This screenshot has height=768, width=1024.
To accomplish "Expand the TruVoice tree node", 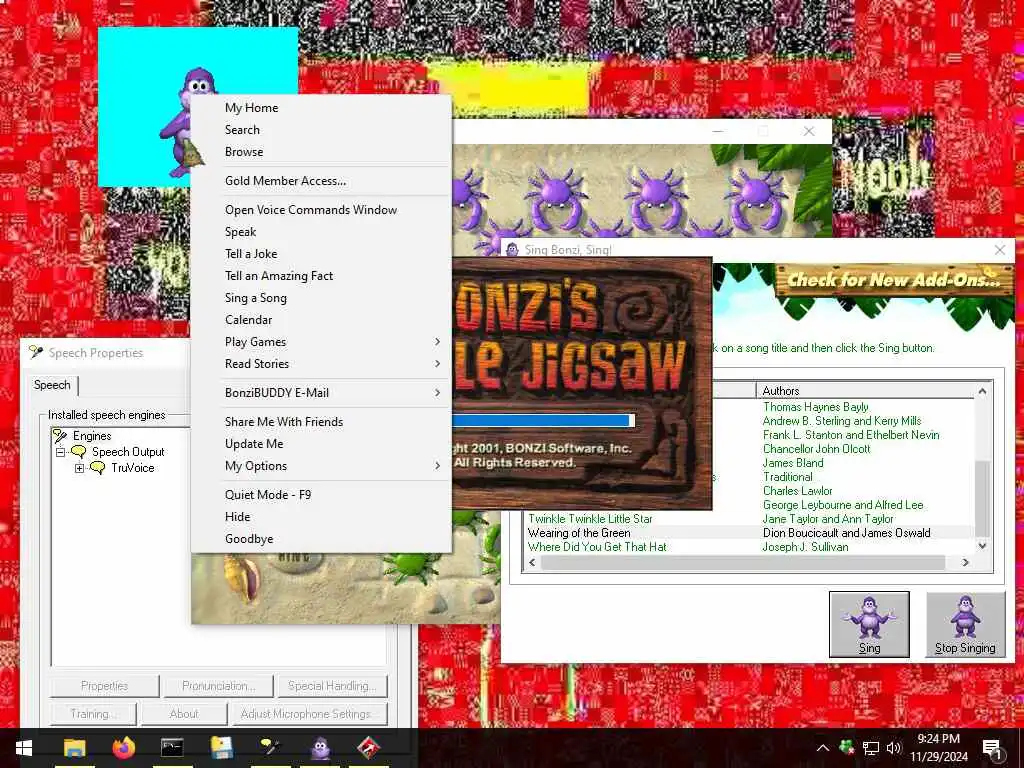I will pos(79,468).
